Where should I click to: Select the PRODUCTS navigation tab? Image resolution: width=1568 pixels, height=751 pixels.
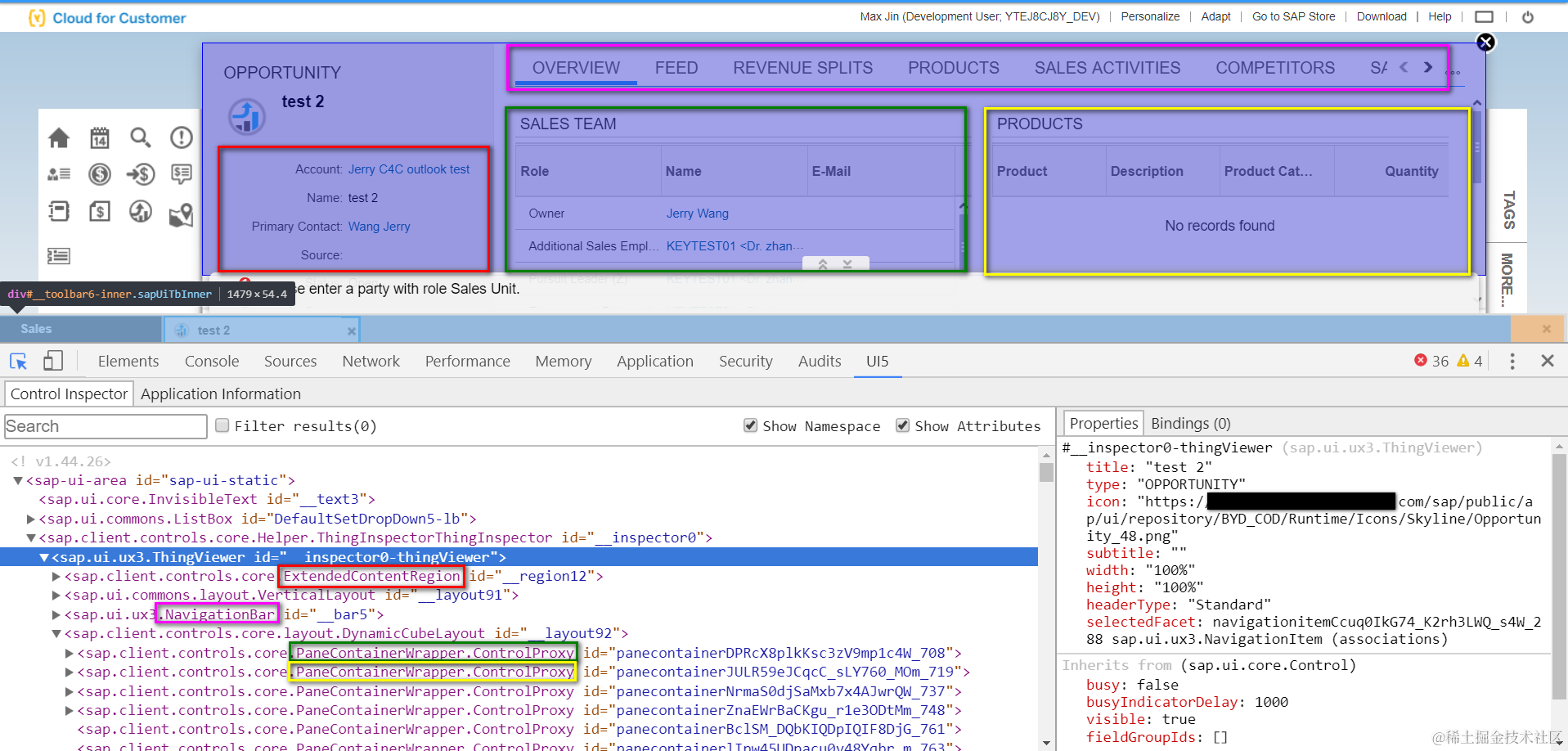954,68
